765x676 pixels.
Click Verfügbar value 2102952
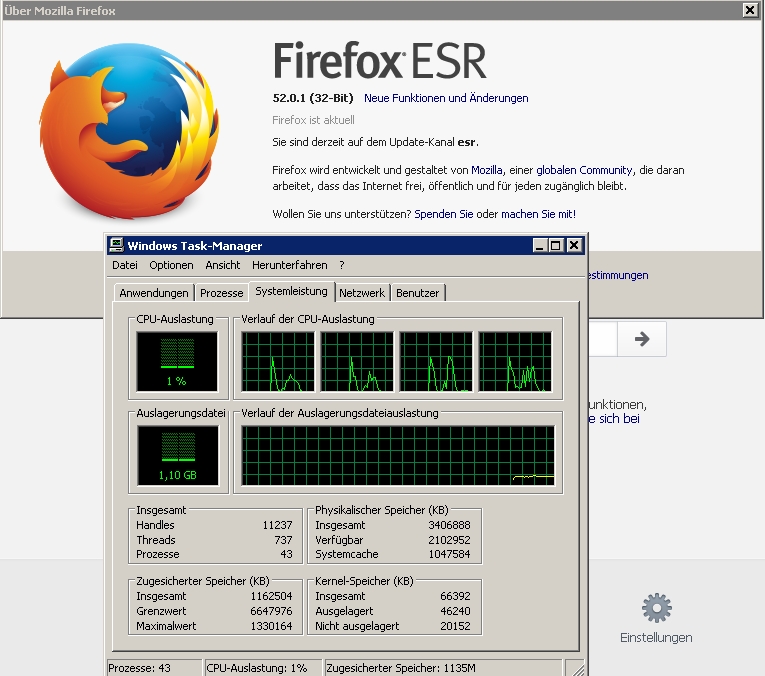[x=449, y=540]
